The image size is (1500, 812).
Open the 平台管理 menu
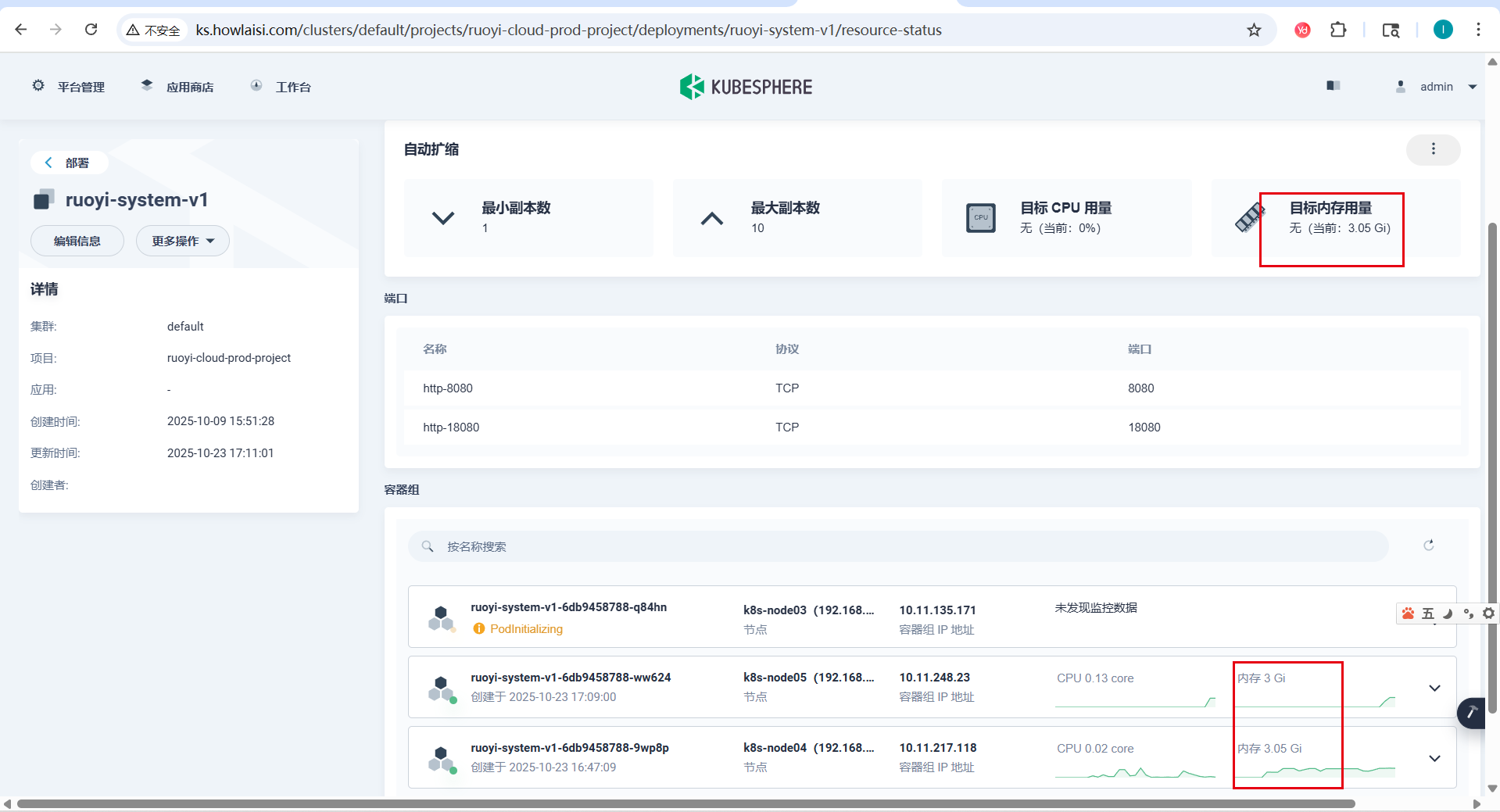[x=69, y=87]
